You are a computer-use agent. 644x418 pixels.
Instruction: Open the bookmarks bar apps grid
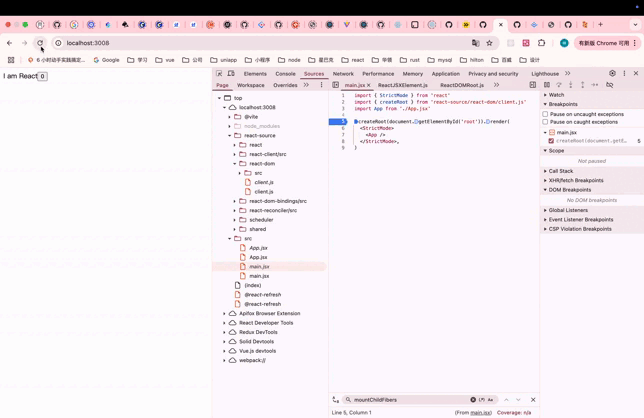coord(11,60)
